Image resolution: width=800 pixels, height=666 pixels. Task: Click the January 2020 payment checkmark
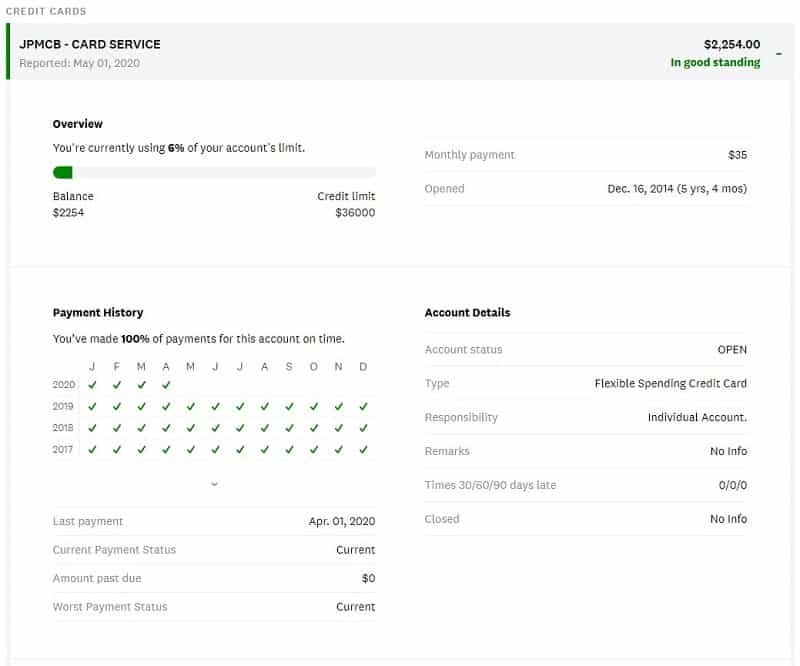(x=92, y=384)
